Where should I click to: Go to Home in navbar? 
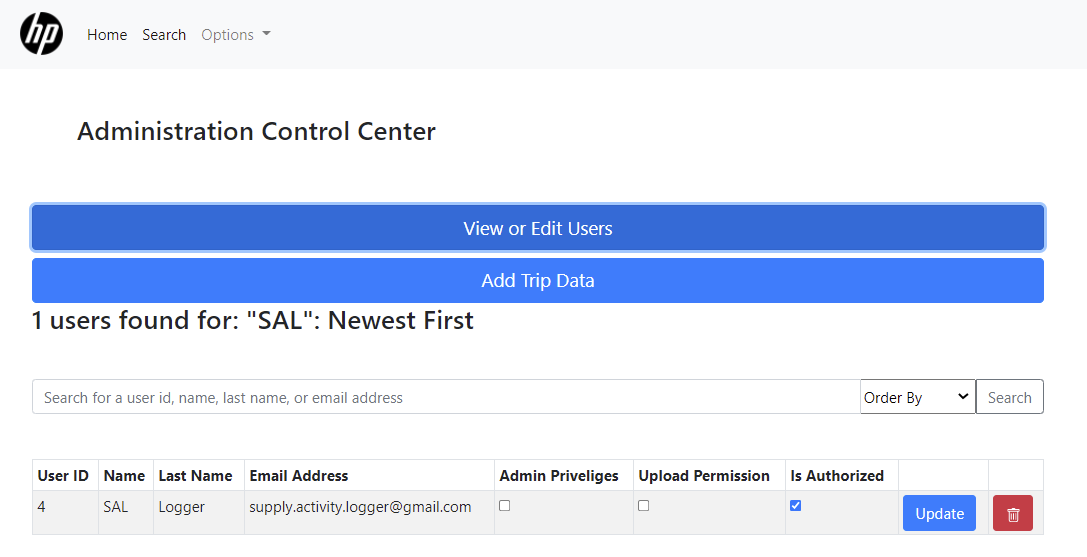click(107, 35)
